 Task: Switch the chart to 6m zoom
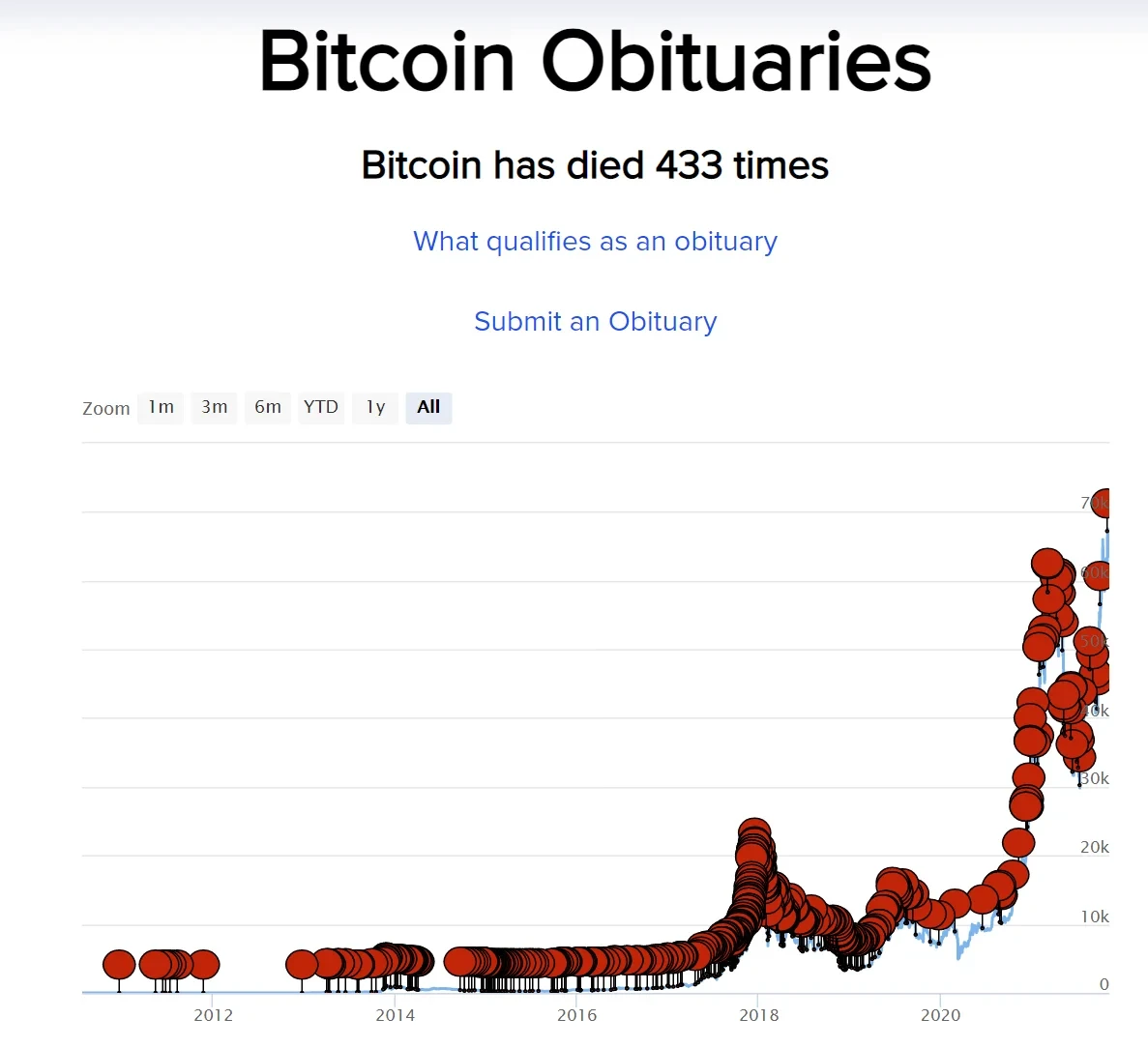268,407
